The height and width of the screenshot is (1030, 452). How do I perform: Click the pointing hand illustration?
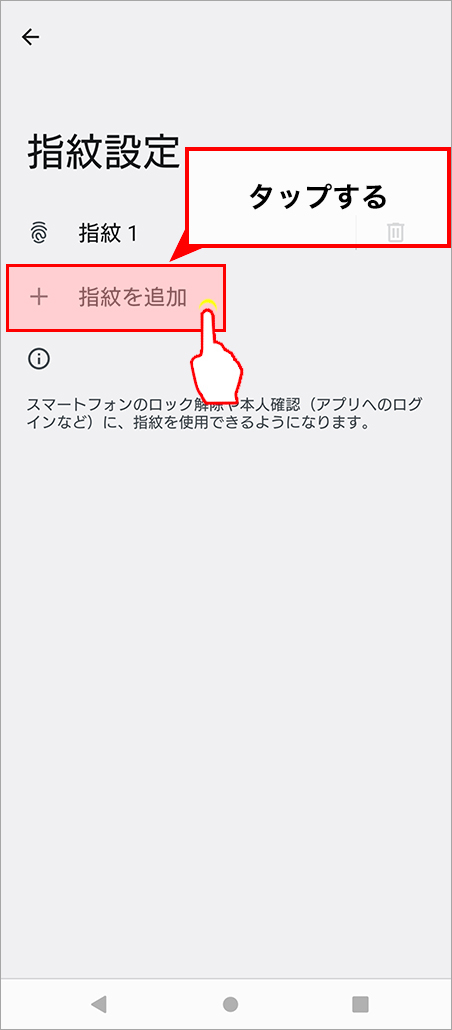(x=215, y=355)
